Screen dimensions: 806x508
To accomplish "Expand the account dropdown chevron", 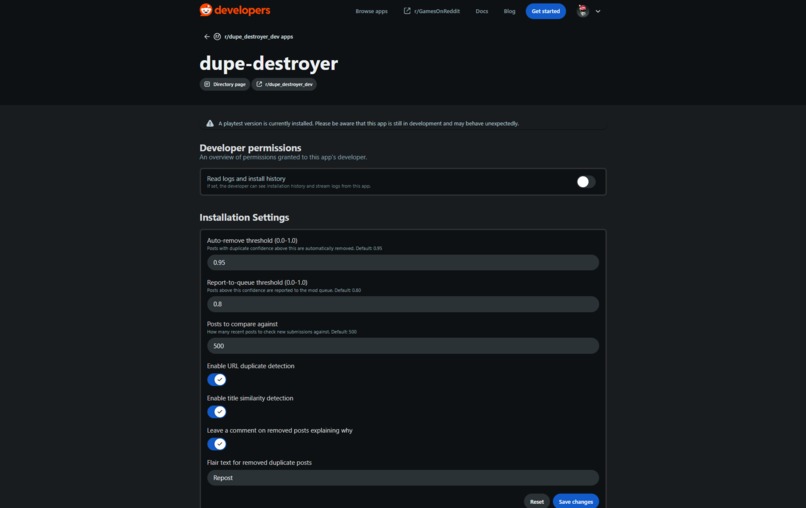I will 598,11.
